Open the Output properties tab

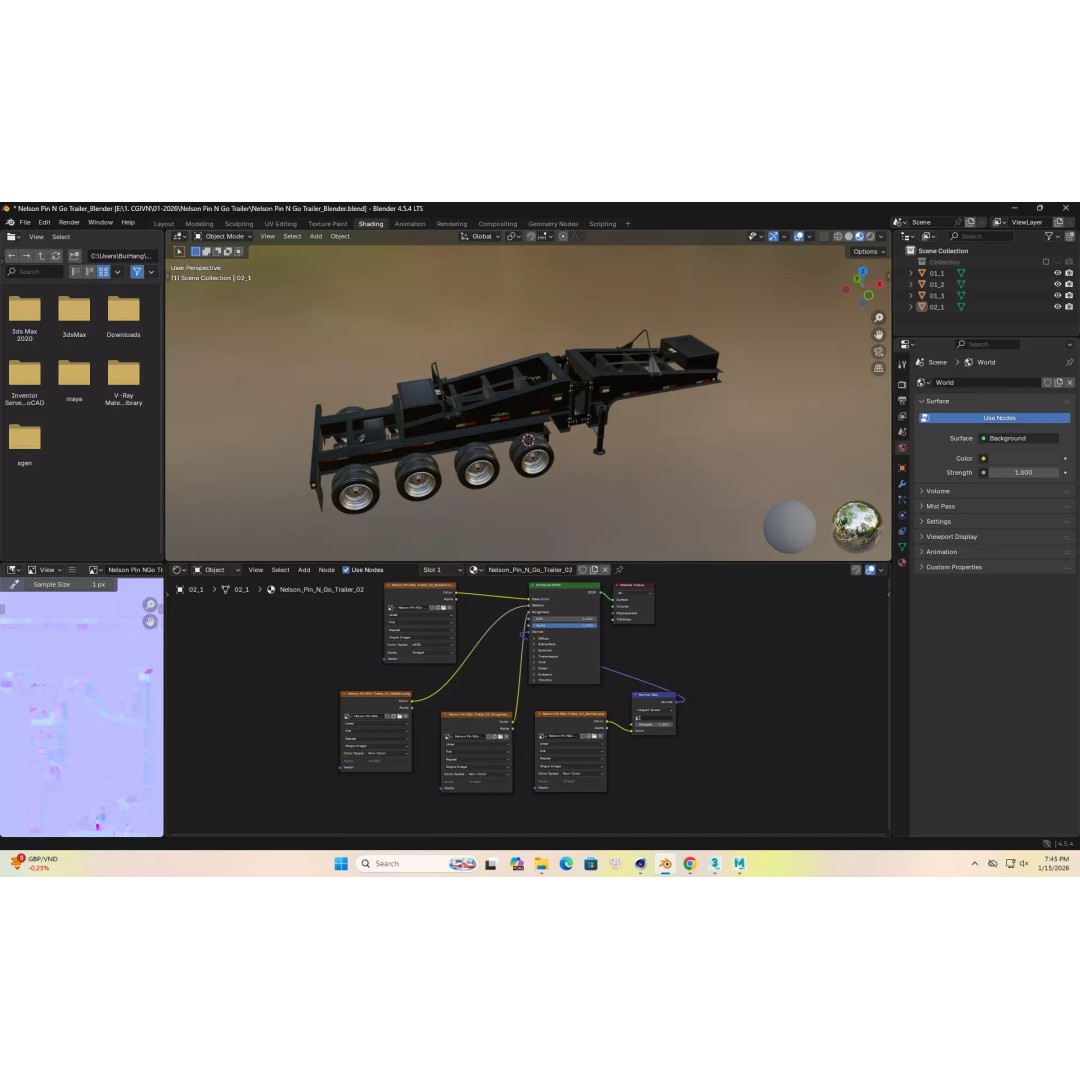click(902, 400)
